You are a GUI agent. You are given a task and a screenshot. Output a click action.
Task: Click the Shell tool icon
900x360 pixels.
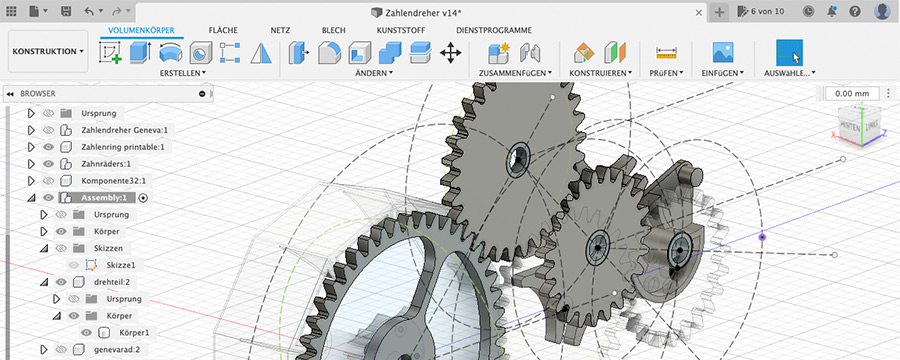(x=359, y=53)
